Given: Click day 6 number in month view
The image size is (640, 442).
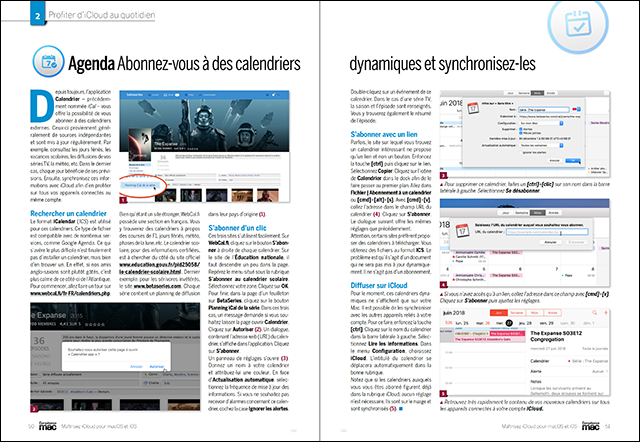Looking at the screenshot, I should (520, 269).
